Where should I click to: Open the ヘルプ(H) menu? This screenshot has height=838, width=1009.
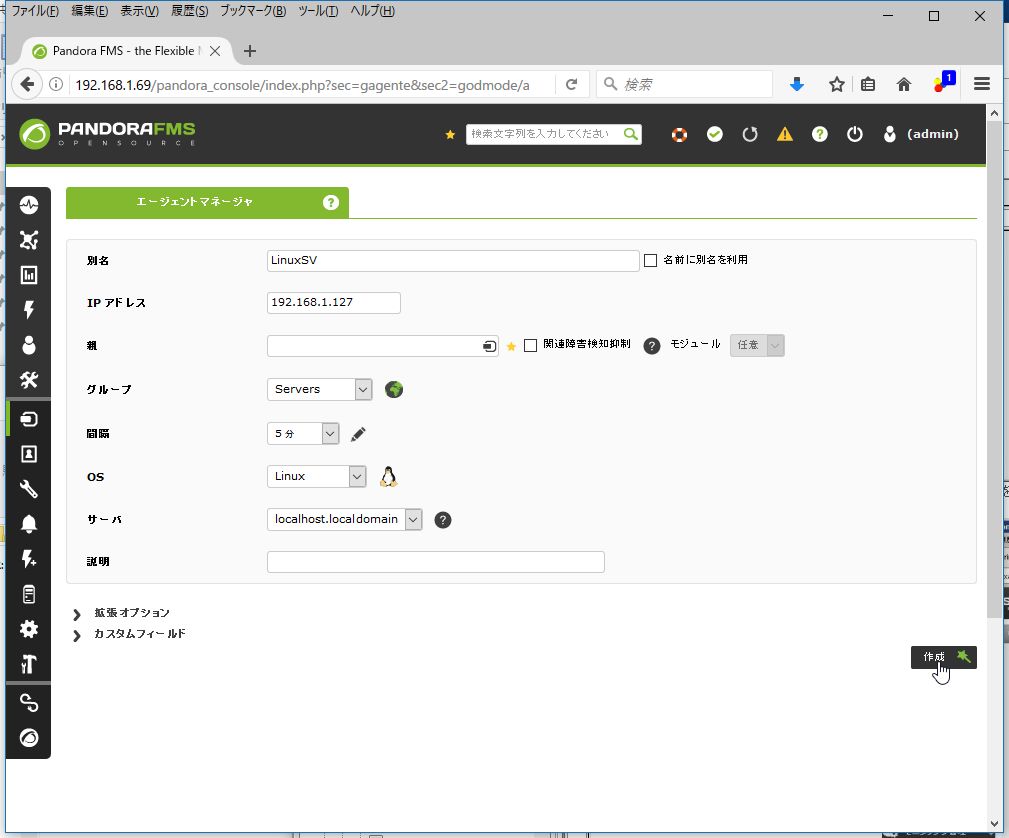click(x=373, y=11)
